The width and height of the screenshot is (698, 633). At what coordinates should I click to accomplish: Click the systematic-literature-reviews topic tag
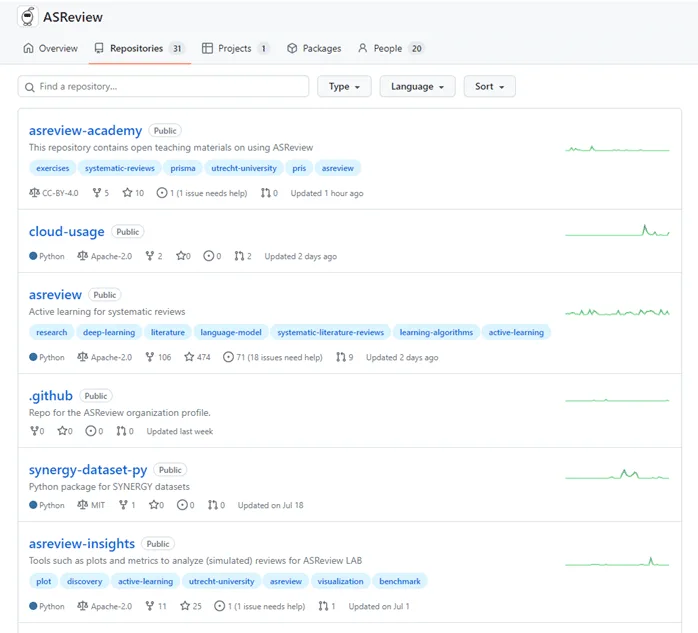(331, 333)
